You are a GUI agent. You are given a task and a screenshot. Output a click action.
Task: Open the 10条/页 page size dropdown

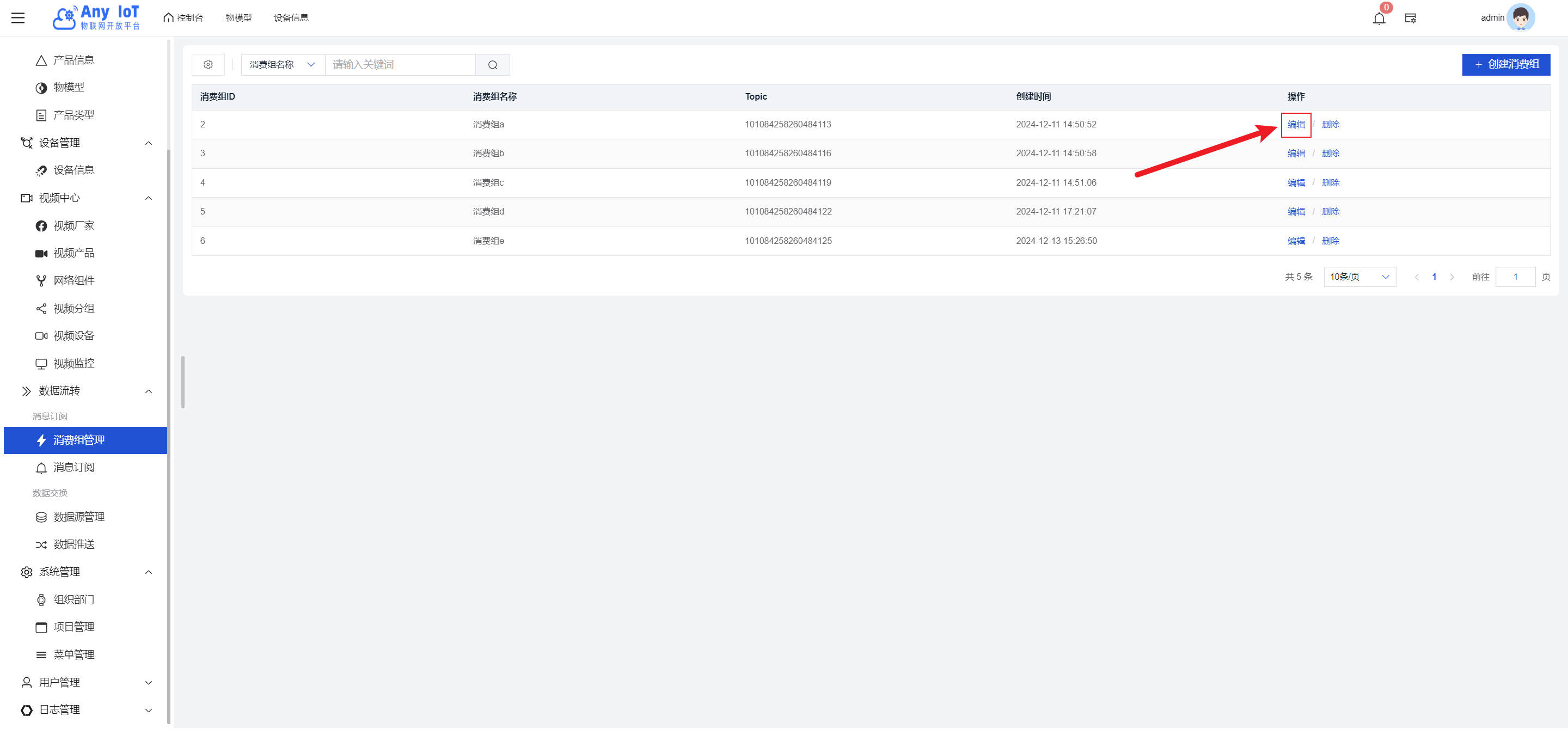click(x=1359, y=277)
